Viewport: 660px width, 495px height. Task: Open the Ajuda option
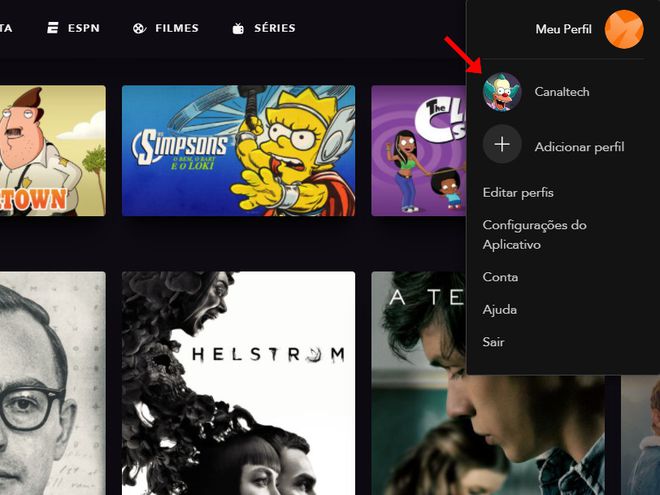(500, 309)
